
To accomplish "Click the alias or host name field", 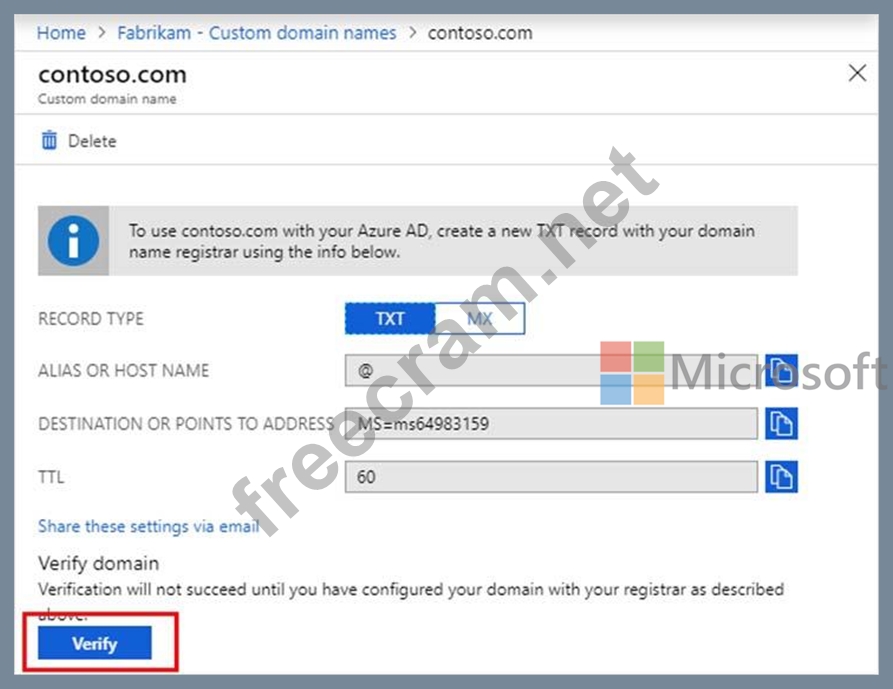I will click(551, 371).
